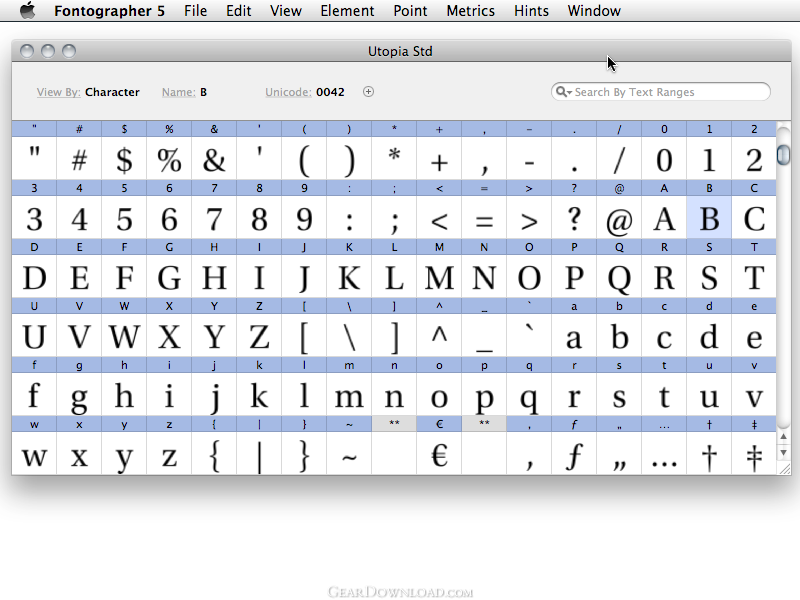Select the highlighted glyph cell B

[x=709, y=217]
